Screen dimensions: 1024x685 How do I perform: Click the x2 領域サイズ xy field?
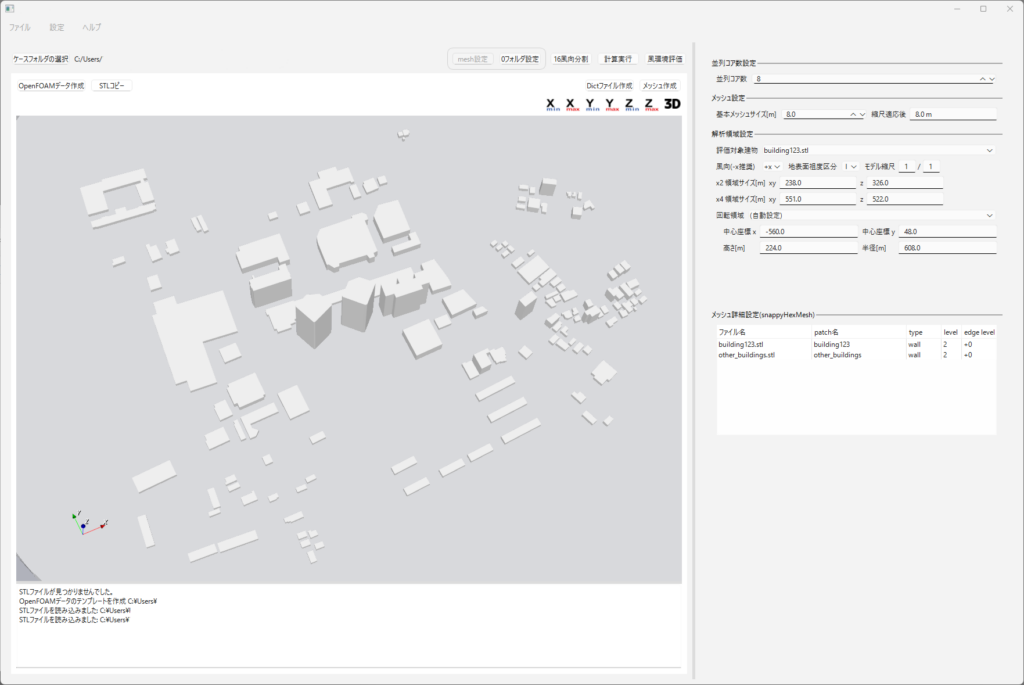818,183
